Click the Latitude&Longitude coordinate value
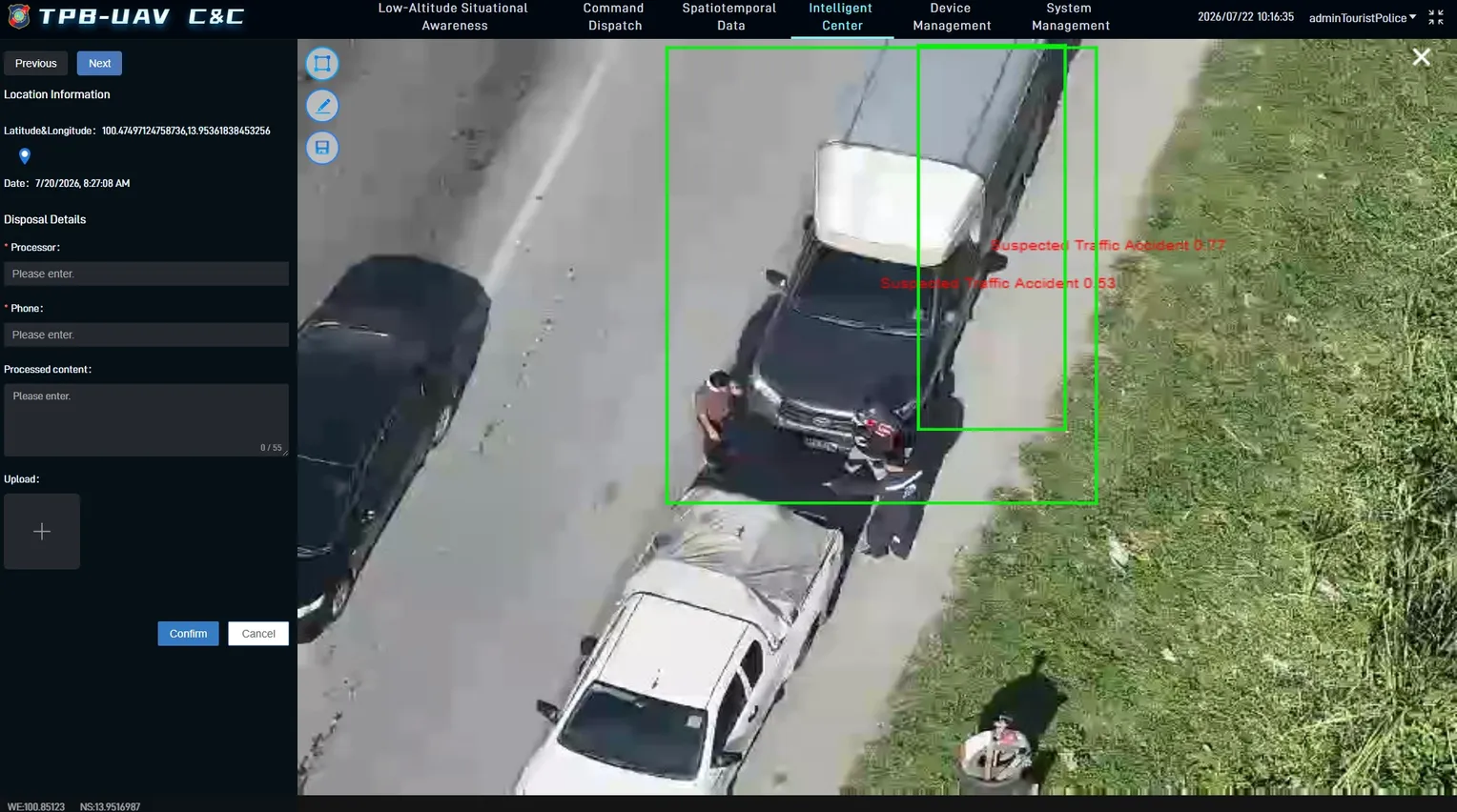The image size is (1457, 812). point(186,131)
